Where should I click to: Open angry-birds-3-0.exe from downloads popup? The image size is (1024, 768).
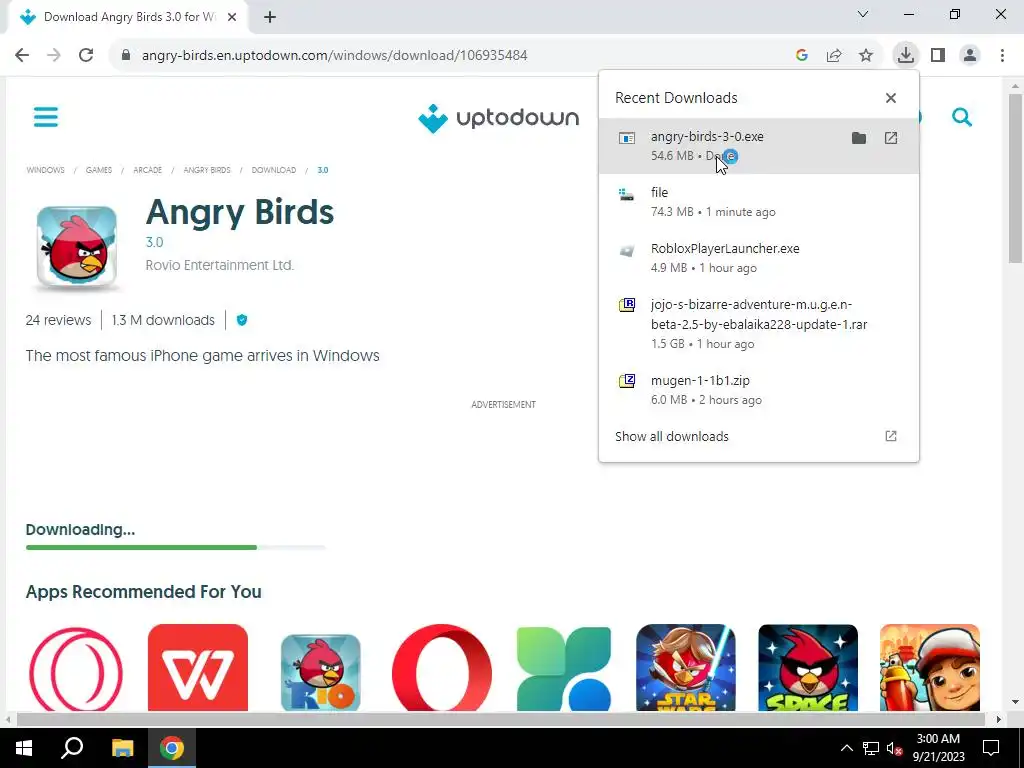[x=891, y=138]
